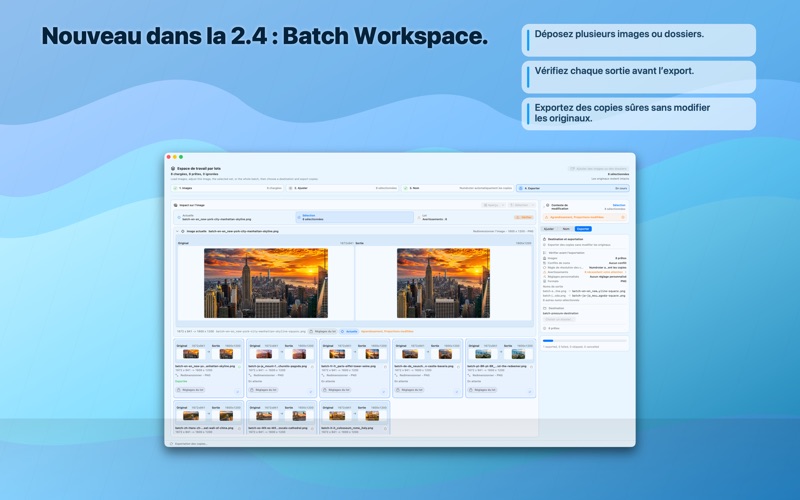The width and height of the screenshot is (800, 500).
Task: Click resize icon on manhattan-skyline card
Action: 178,376
